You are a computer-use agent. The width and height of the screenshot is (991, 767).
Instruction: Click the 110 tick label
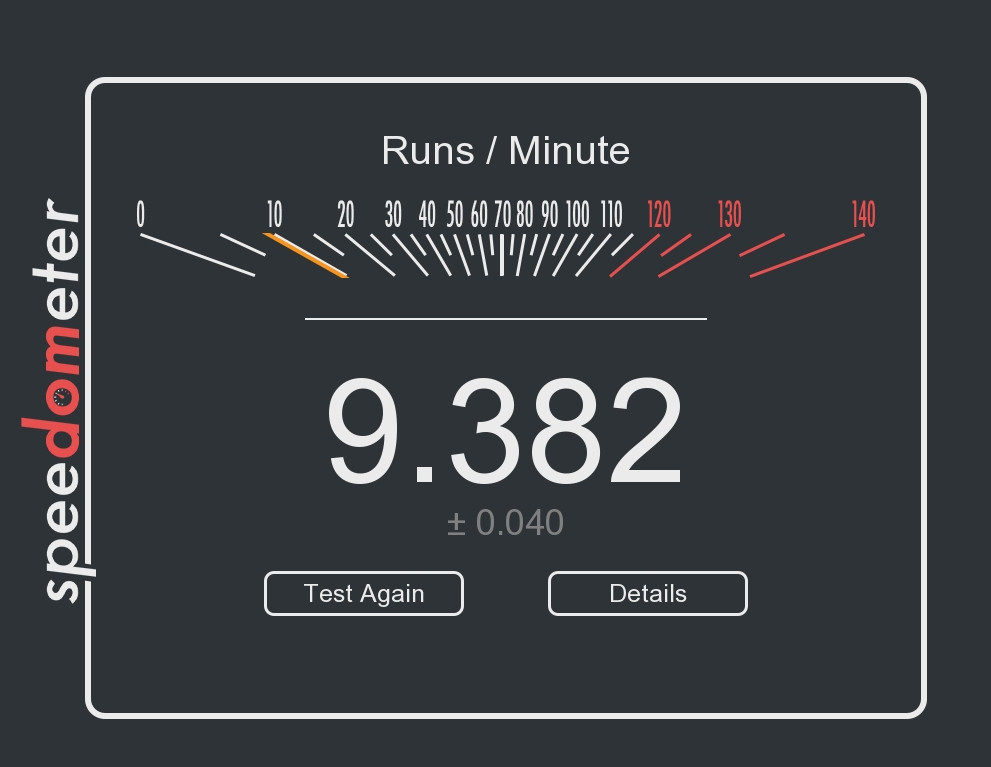coord(612,215)
